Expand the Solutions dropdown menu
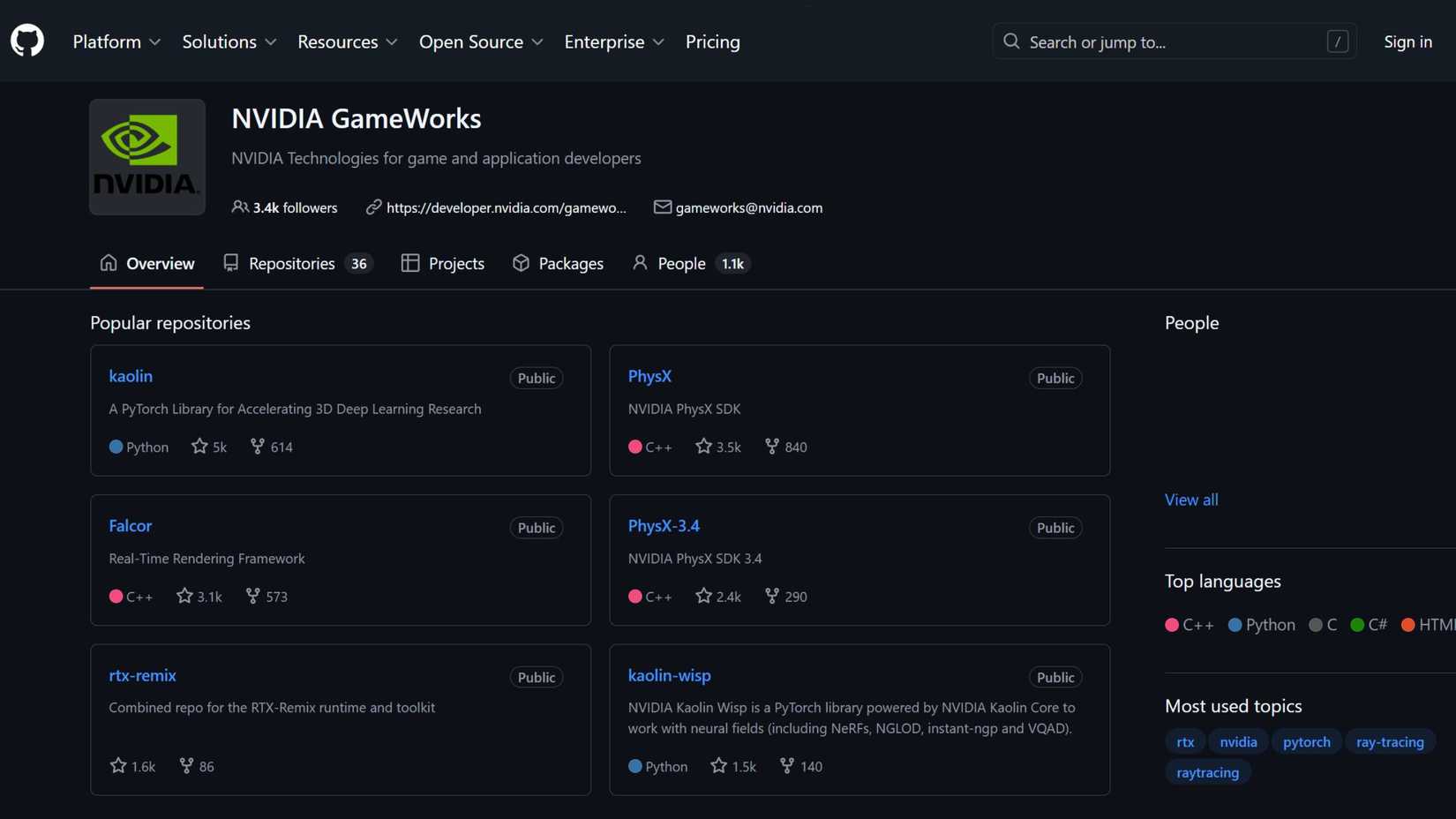1456x819 pixels. click(229, 41)
